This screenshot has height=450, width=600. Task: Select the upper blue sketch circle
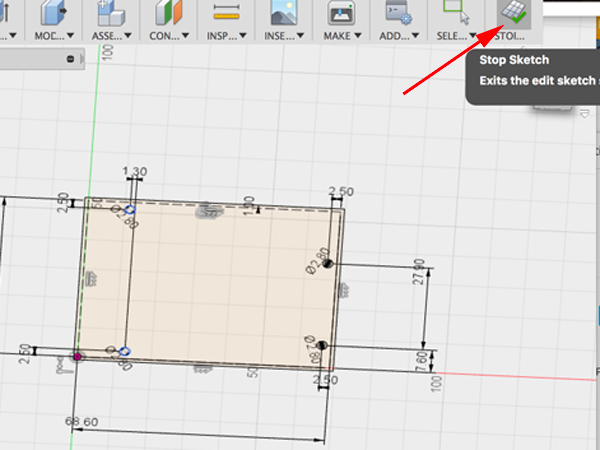pyautogui.click(x=130, y=210)
